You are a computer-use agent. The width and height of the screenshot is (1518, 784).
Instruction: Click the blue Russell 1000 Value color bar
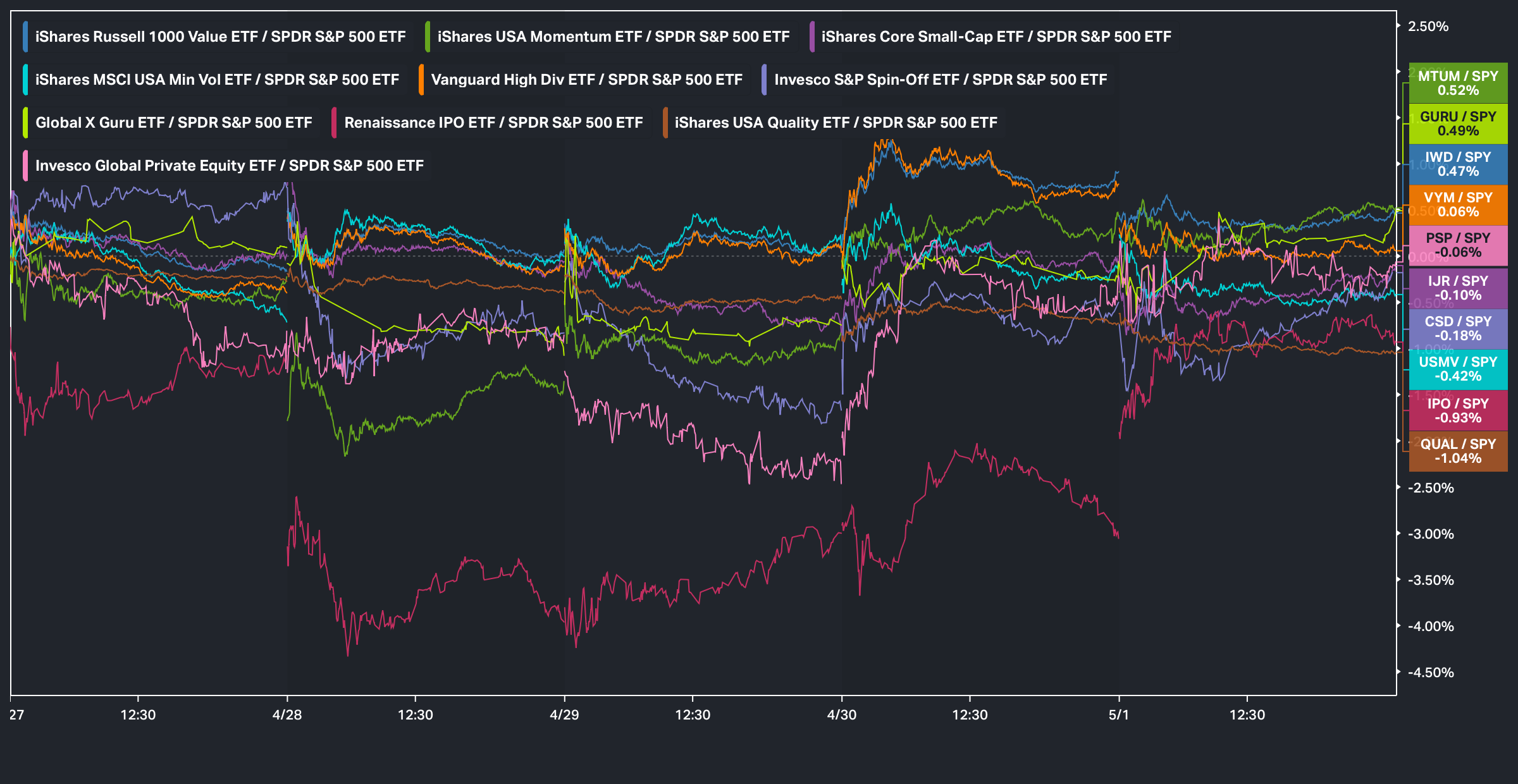(x=25, y=37)
